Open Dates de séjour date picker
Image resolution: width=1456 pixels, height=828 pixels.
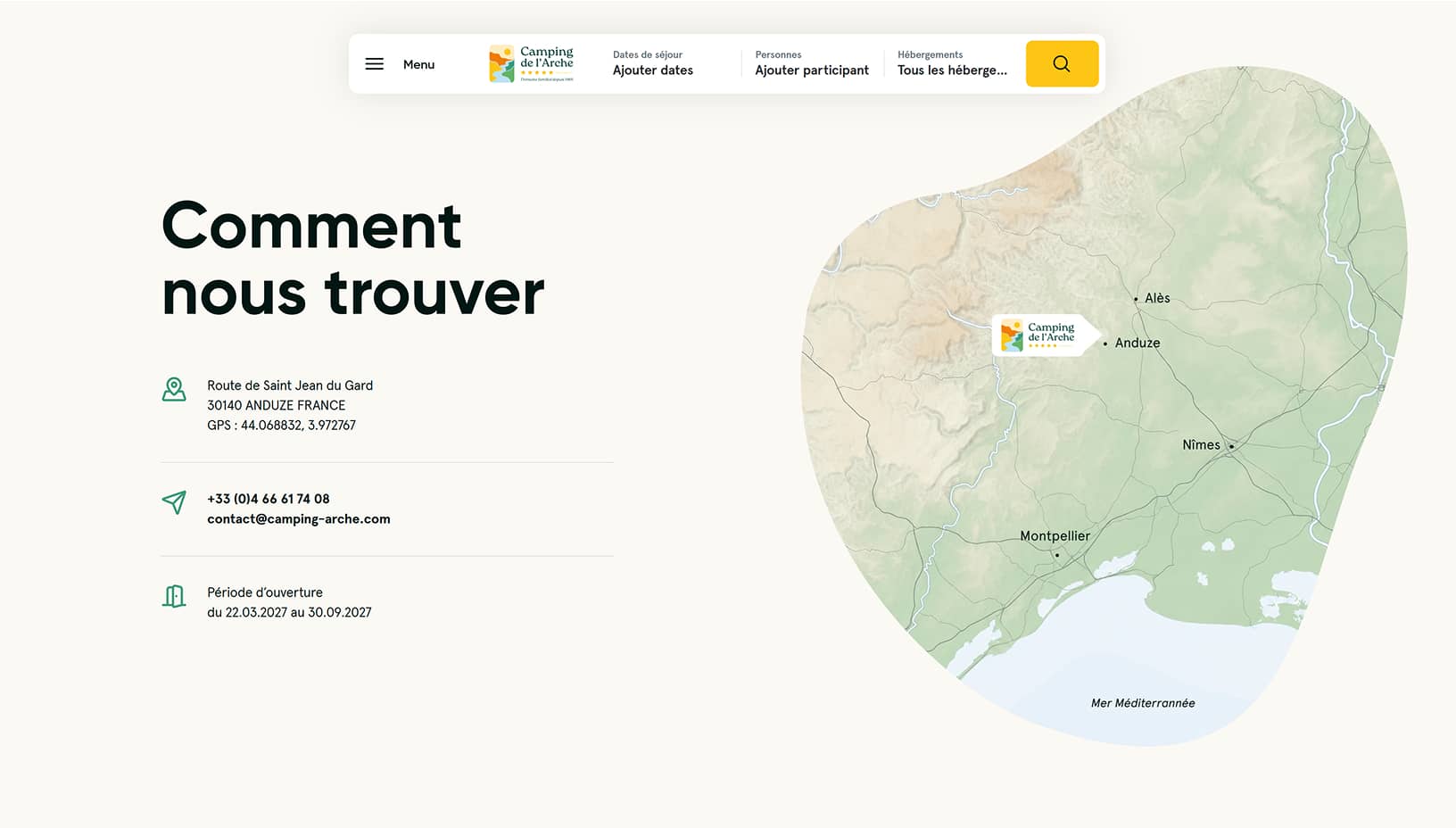653,63
